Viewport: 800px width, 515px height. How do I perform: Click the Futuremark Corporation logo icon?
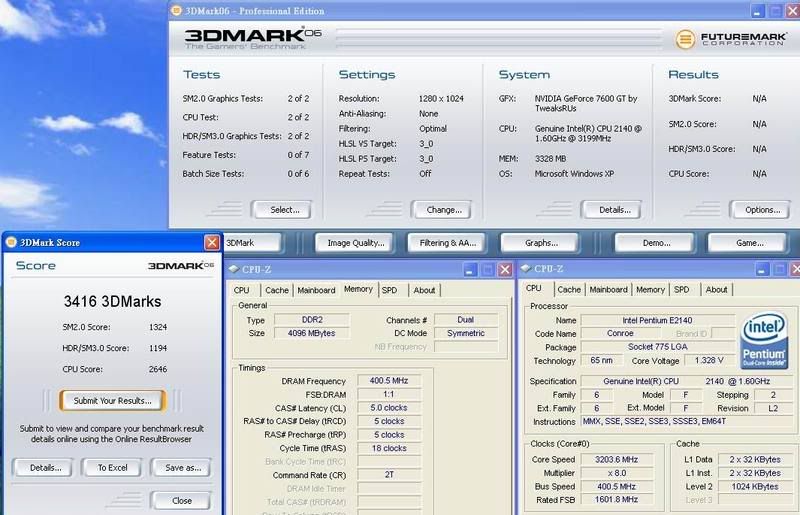(x=685, y=39)
